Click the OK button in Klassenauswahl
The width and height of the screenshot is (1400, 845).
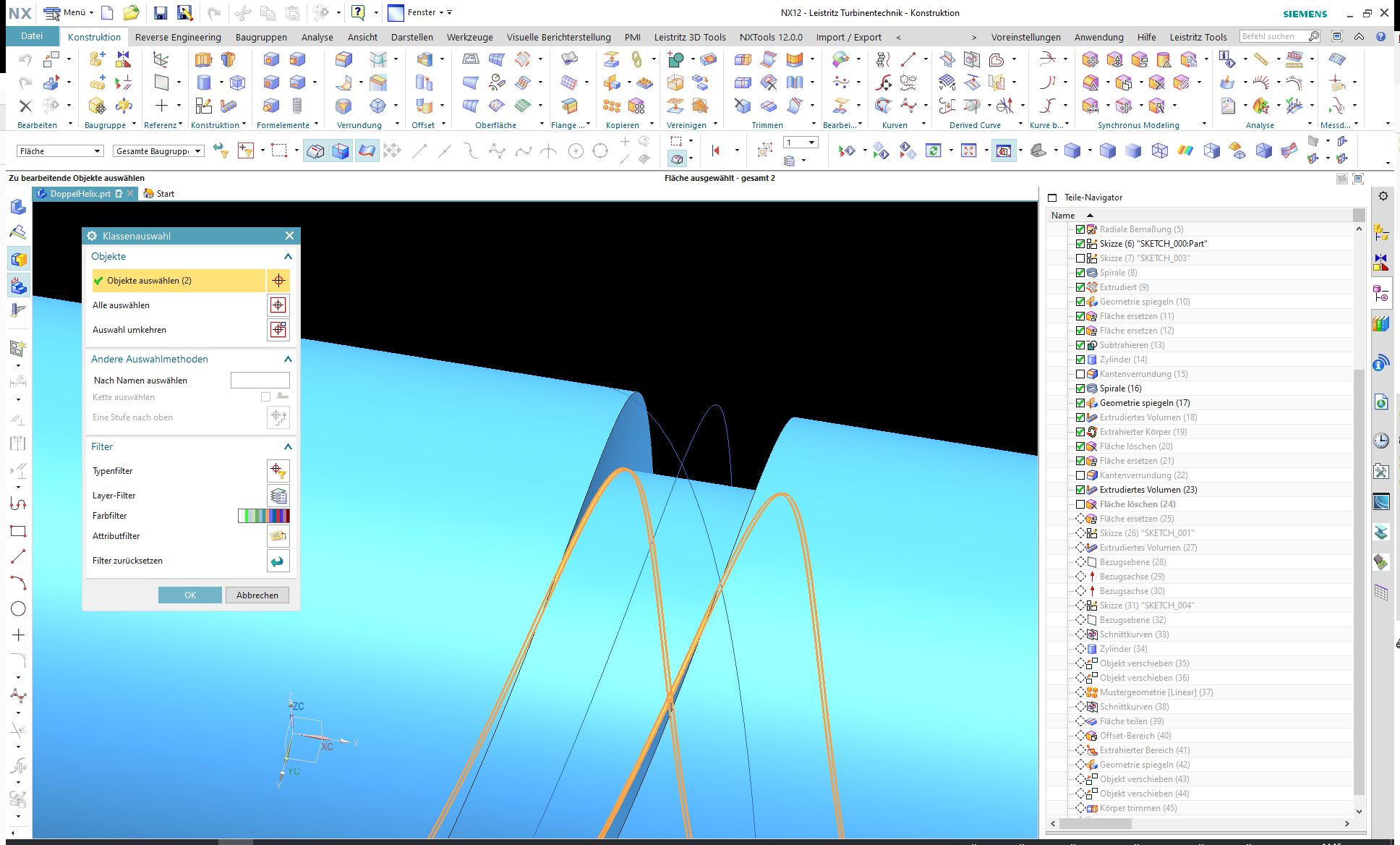pos(190,595)
